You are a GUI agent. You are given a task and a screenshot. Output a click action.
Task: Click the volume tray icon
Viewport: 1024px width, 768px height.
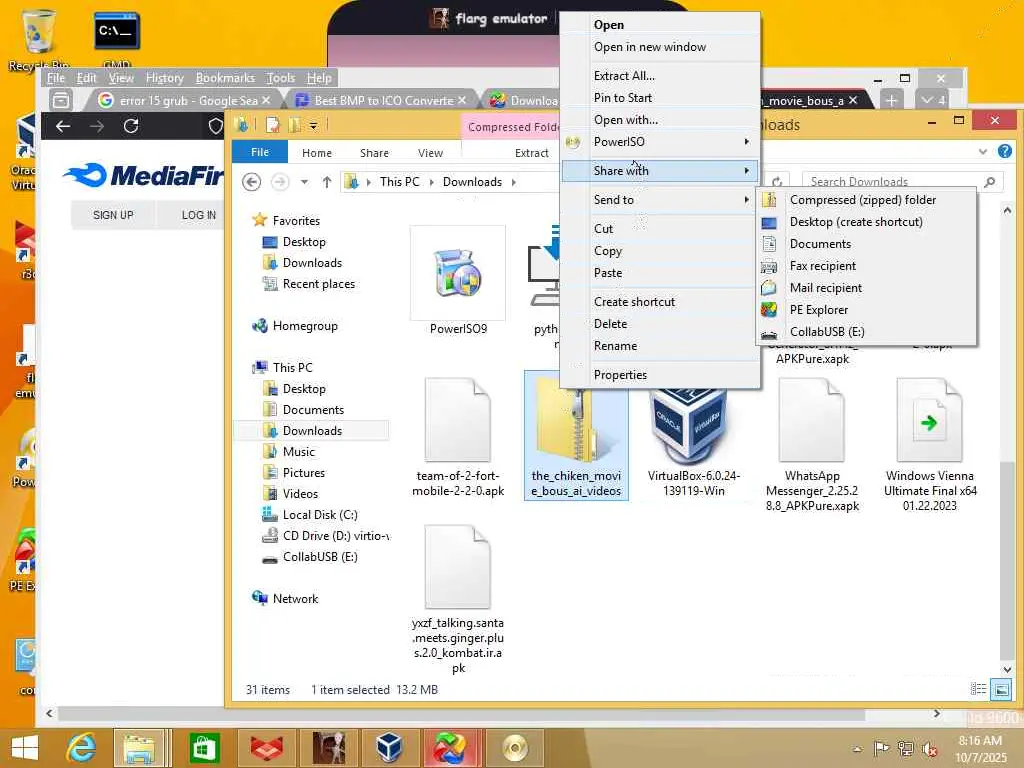tap(930, 748)
